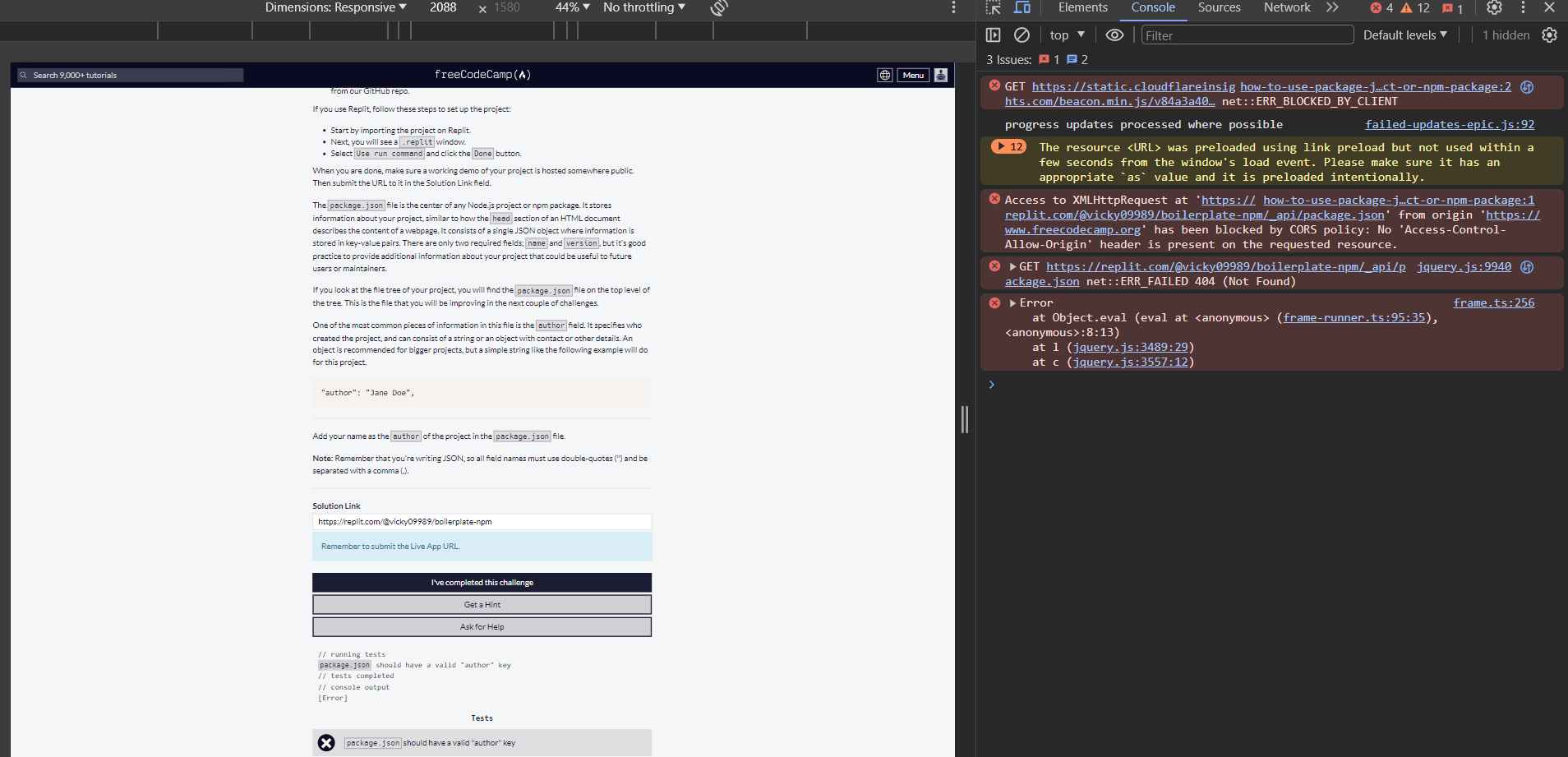Open the No throttling dropdown
The image size is (1568, 757).
click(644, 7)
